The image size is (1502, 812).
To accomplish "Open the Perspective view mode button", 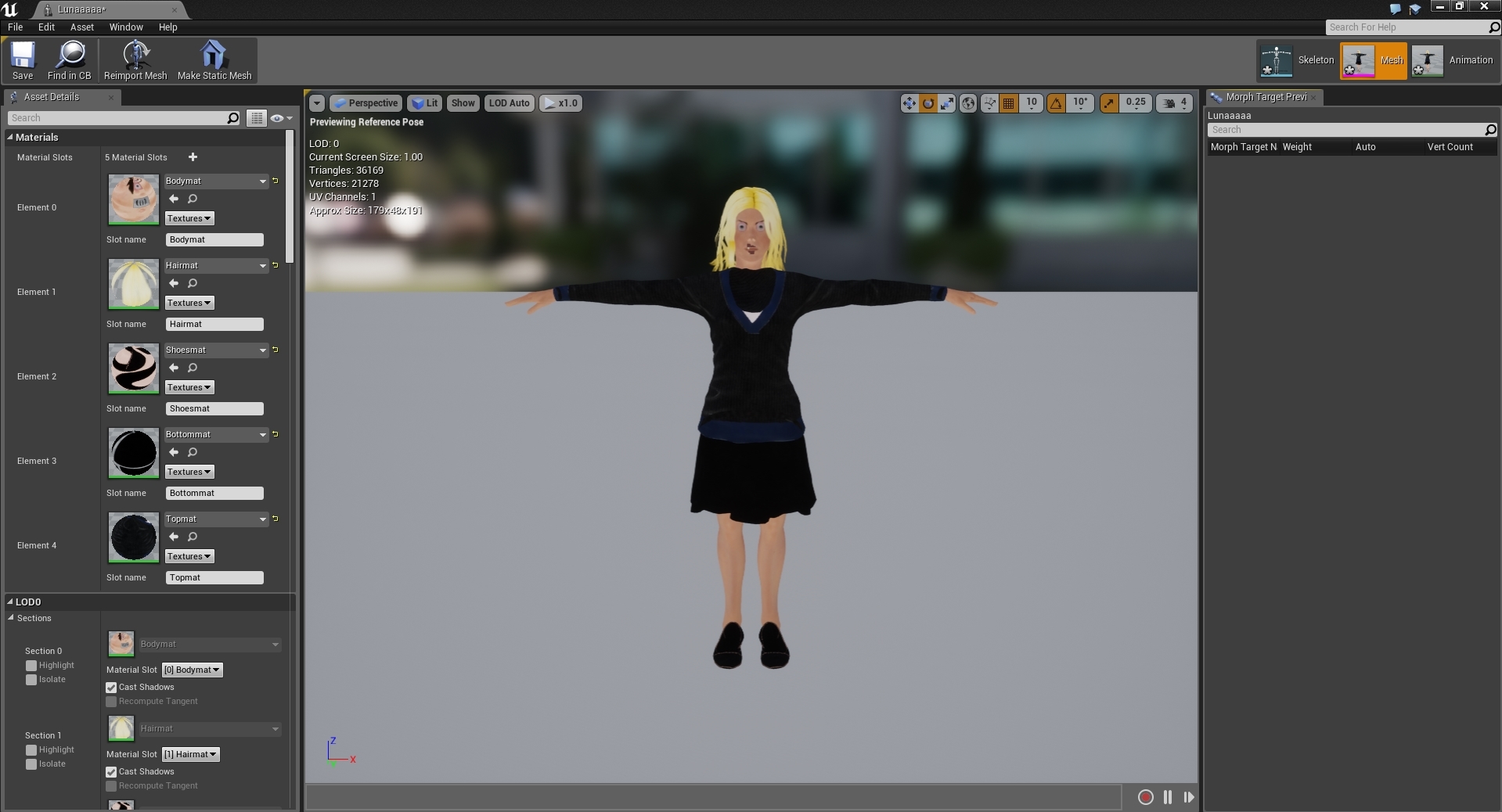I will click(x=366, y=103).
